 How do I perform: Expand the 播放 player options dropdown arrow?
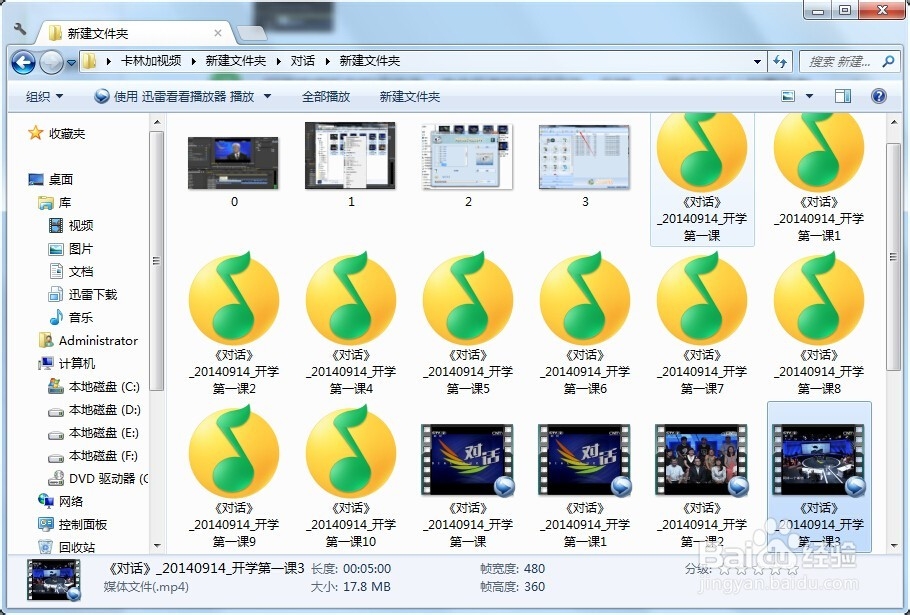point(268,96)
